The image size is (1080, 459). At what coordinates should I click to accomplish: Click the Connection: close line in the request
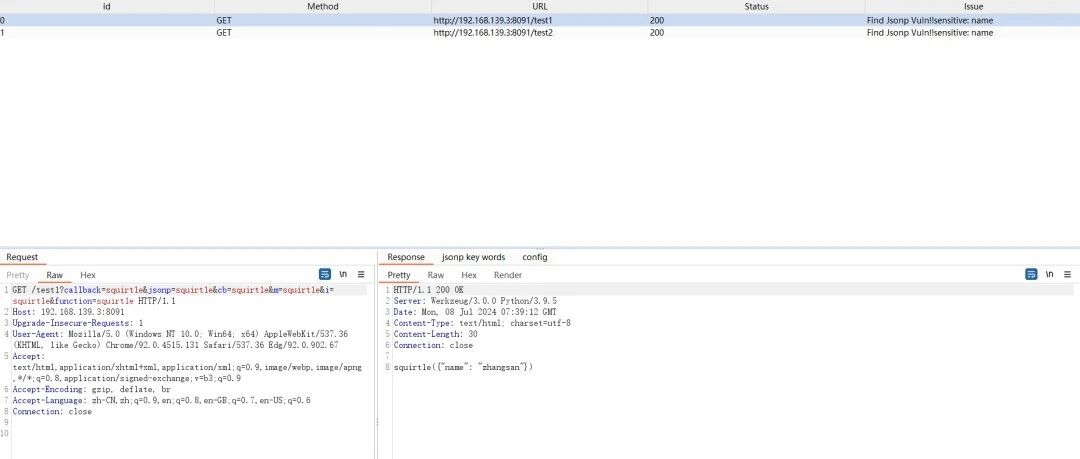coord(52,411)
